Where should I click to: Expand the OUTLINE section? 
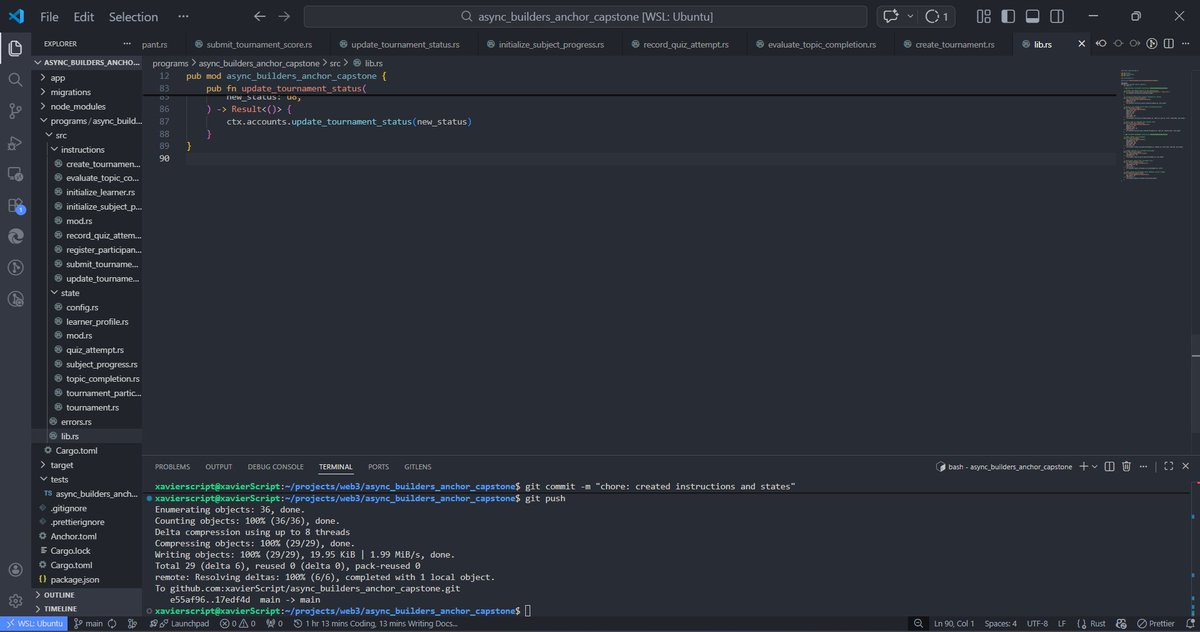[87, 594]
